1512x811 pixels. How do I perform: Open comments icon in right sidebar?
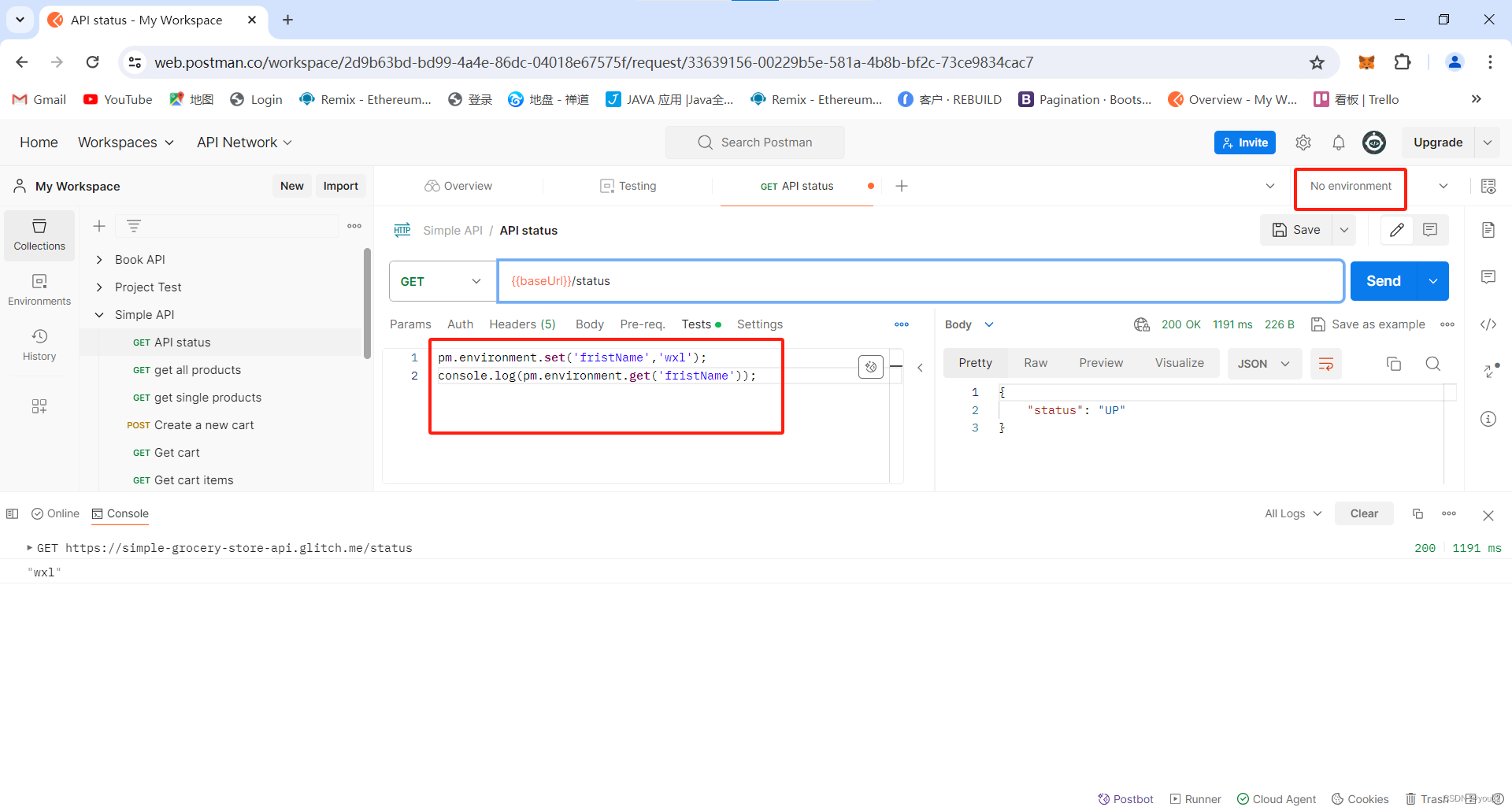click(1488, 277)
